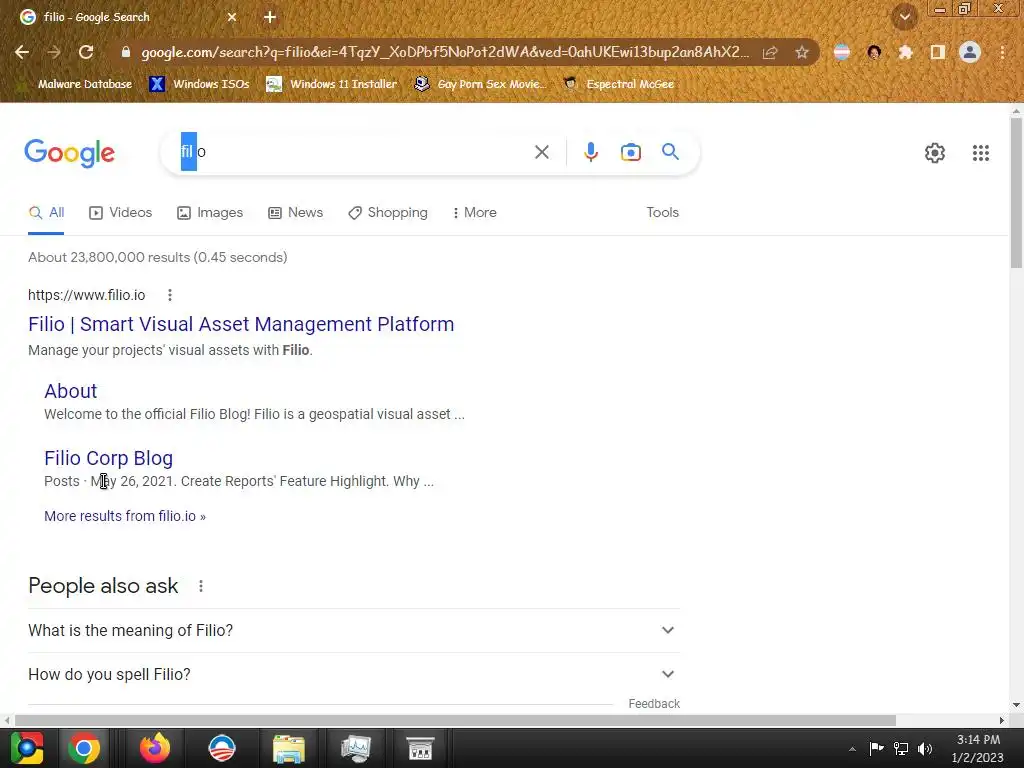The image size is (1024, 768).
Task: Switch to the News tab
Action: (x=295, y=213)
